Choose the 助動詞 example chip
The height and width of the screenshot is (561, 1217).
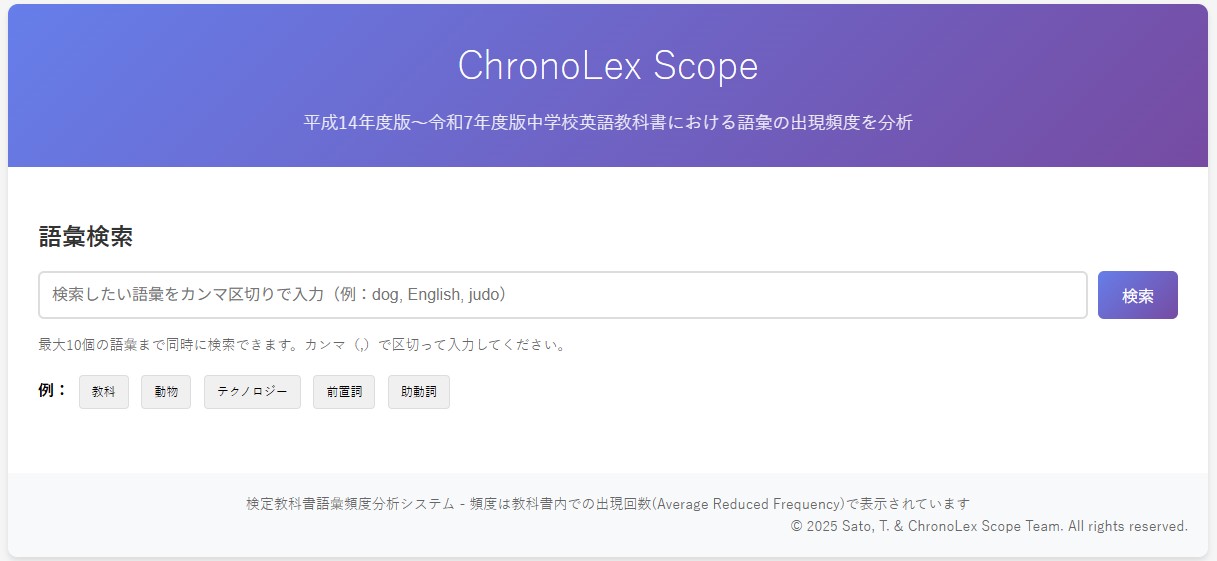(419, 392)
